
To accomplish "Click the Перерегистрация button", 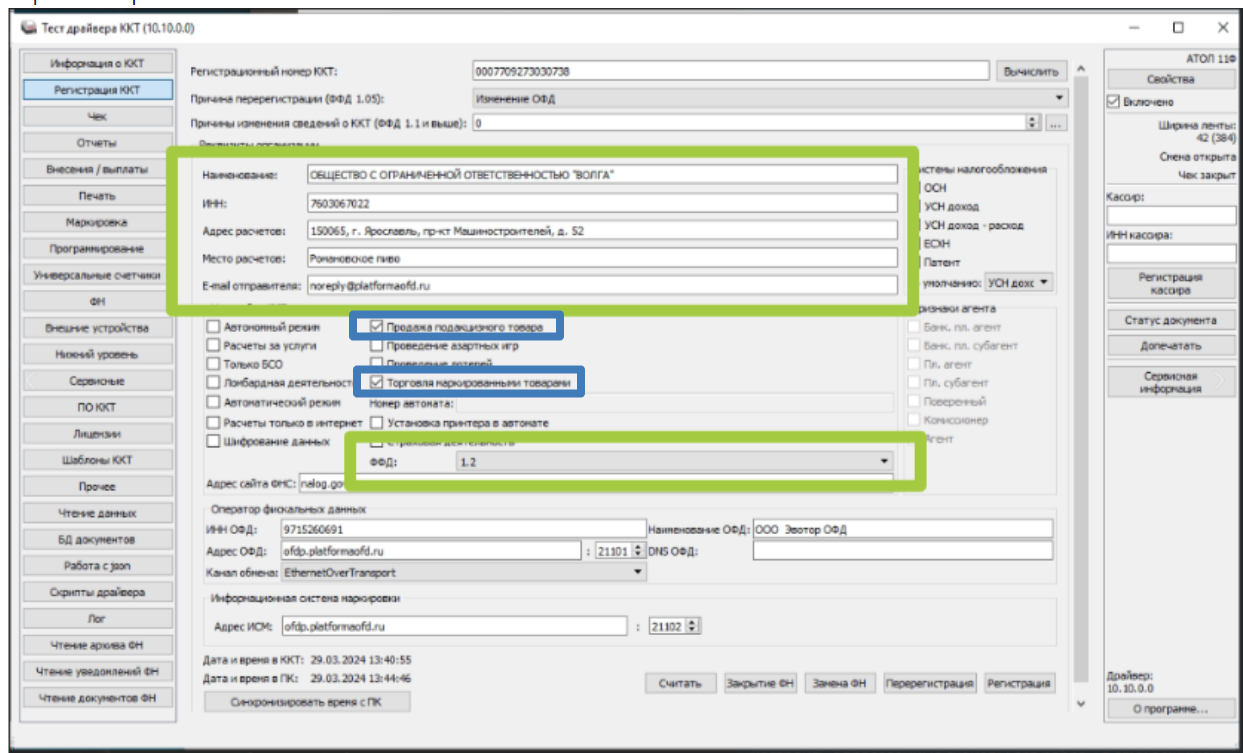I will point(929,683).
